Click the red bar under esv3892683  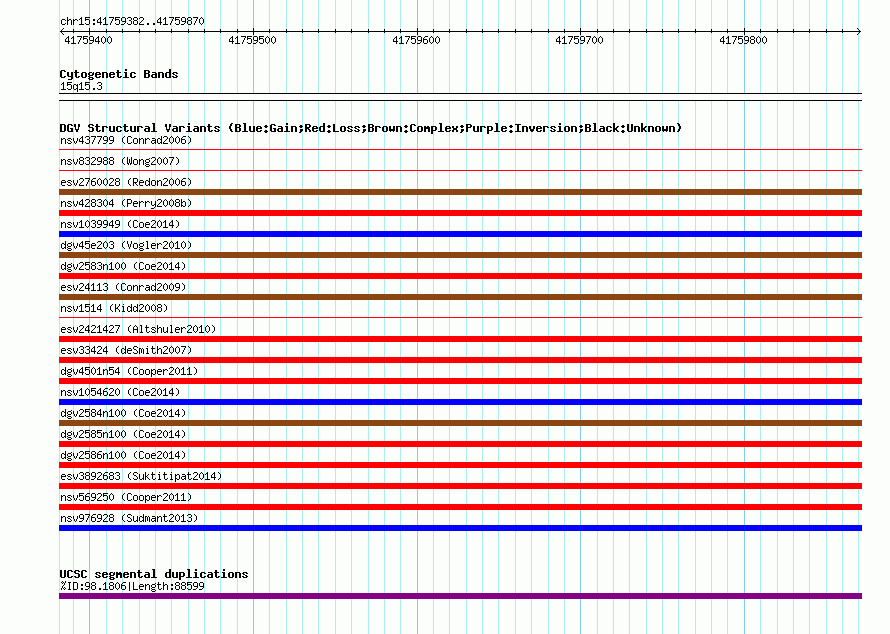[x=460, y=486]
